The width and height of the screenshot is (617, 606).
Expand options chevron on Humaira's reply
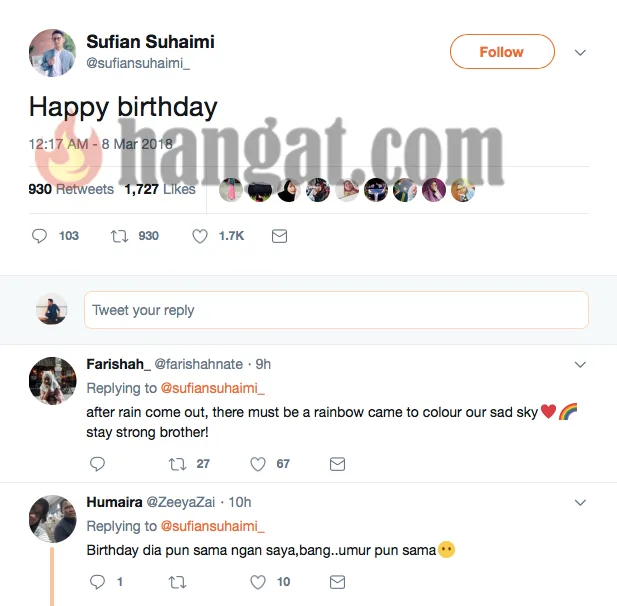click(x=580, y=502)
